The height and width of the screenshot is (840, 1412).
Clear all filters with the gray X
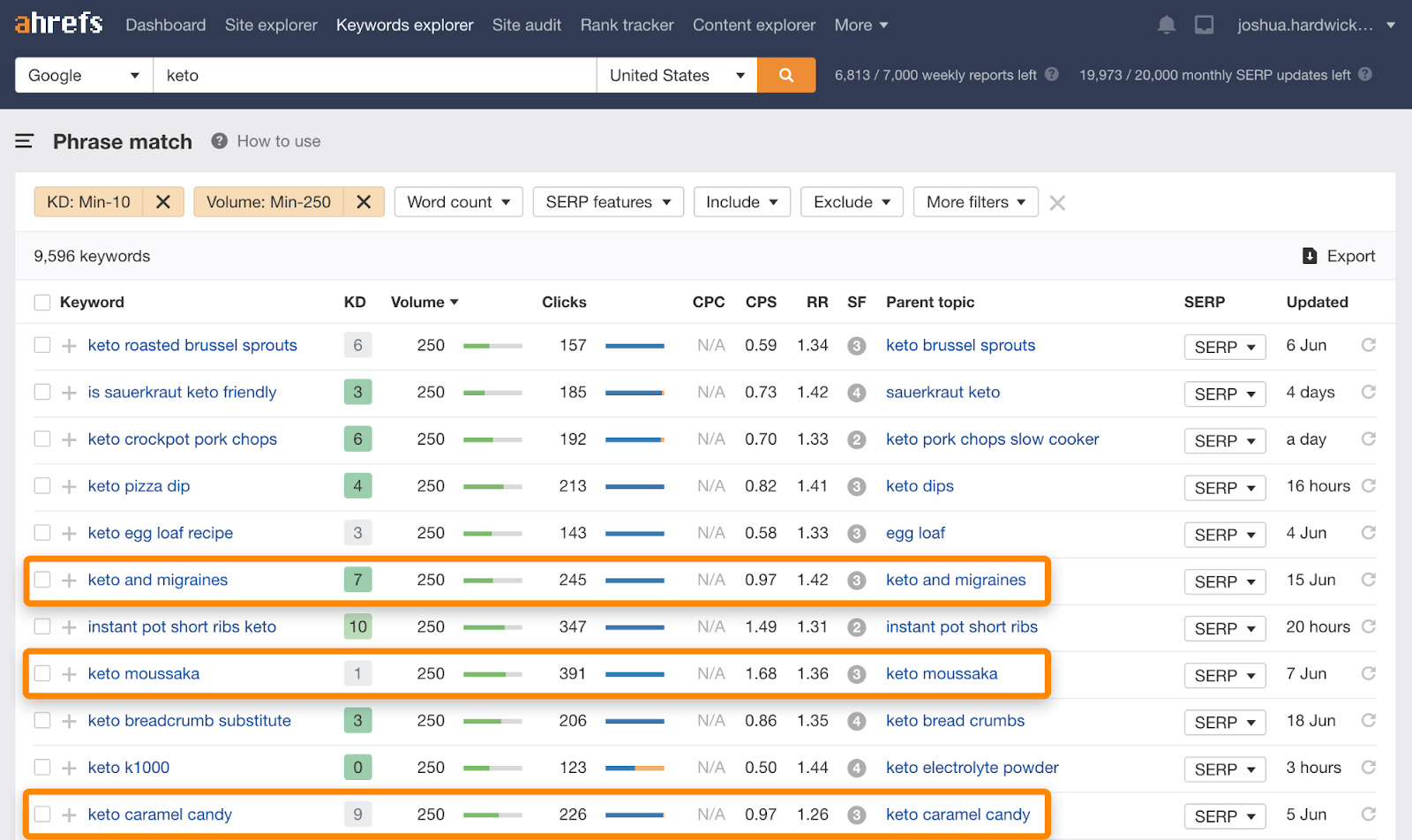click(1057, 203)
